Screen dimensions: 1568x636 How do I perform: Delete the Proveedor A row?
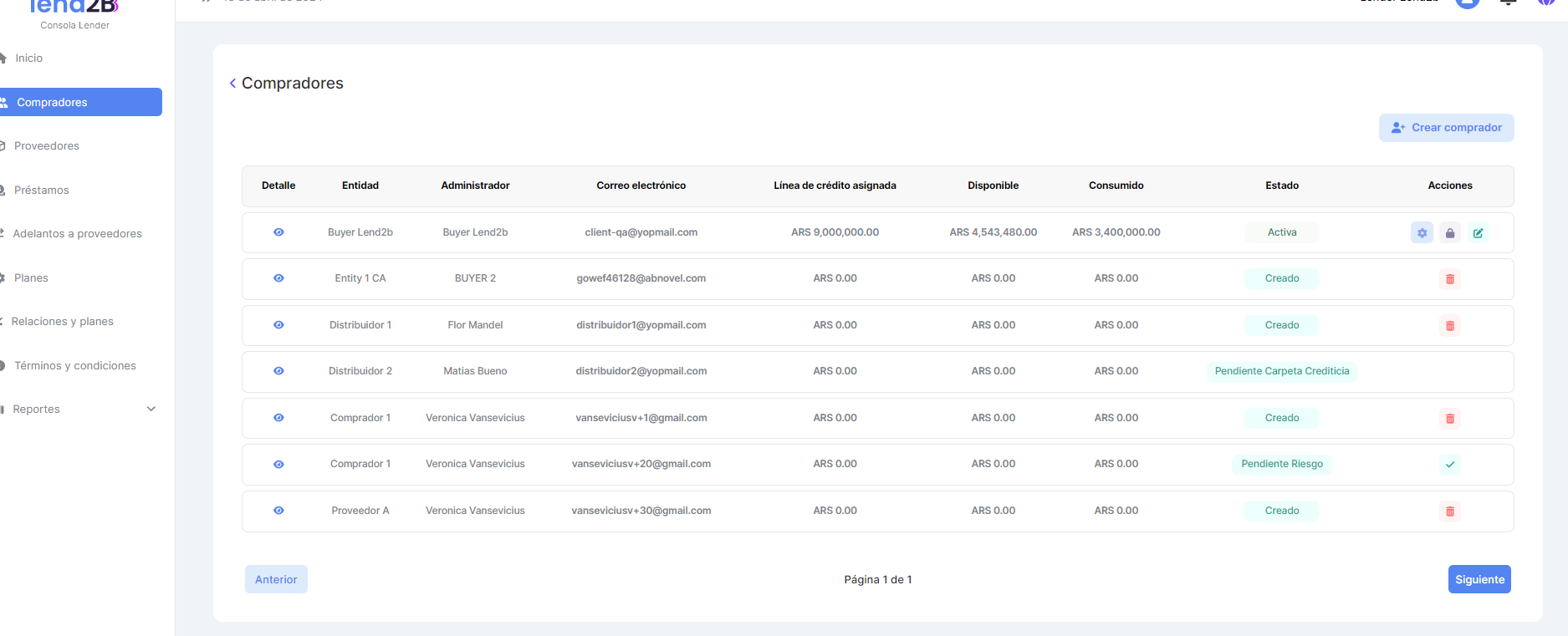pos(1450,511)
